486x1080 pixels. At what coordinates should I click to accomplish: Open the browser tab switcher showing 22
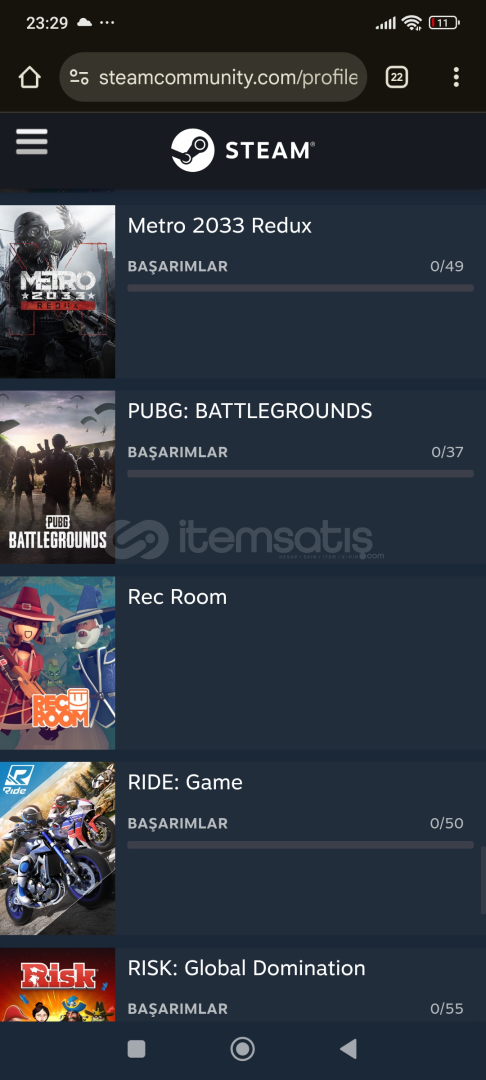[x=397, y=77]
